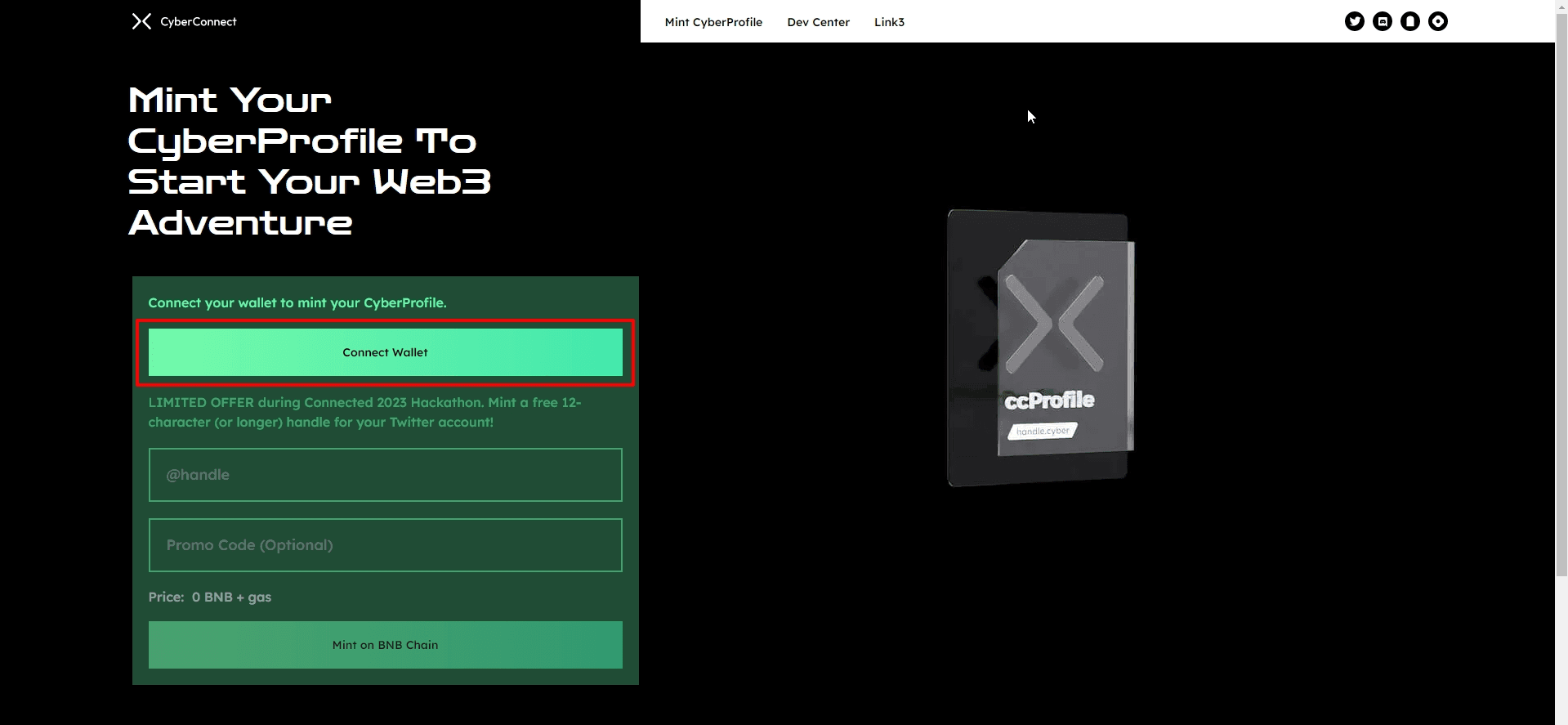Go to the Mint CyberProfile page
This screenshot has width=1568, height=725.
[x=713, y=22]
